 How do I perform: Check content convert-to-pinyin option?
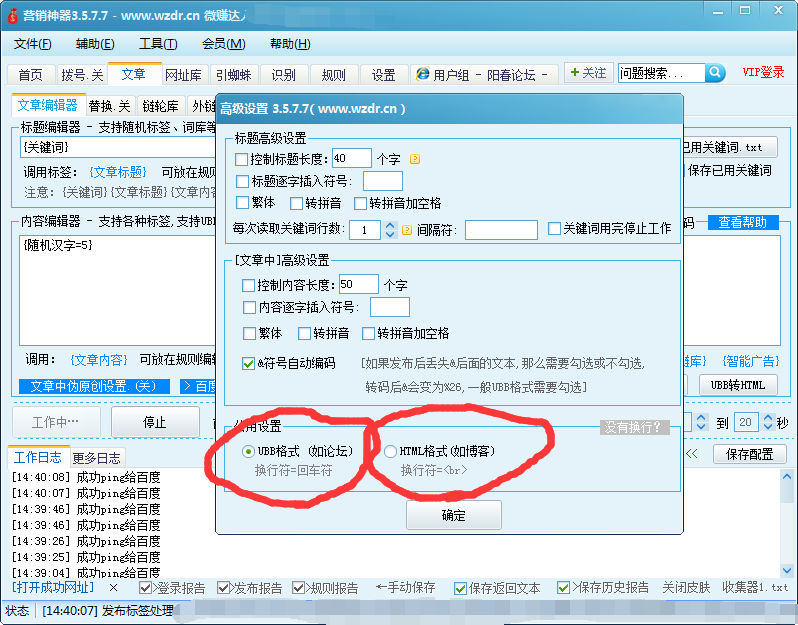point(304,333)
